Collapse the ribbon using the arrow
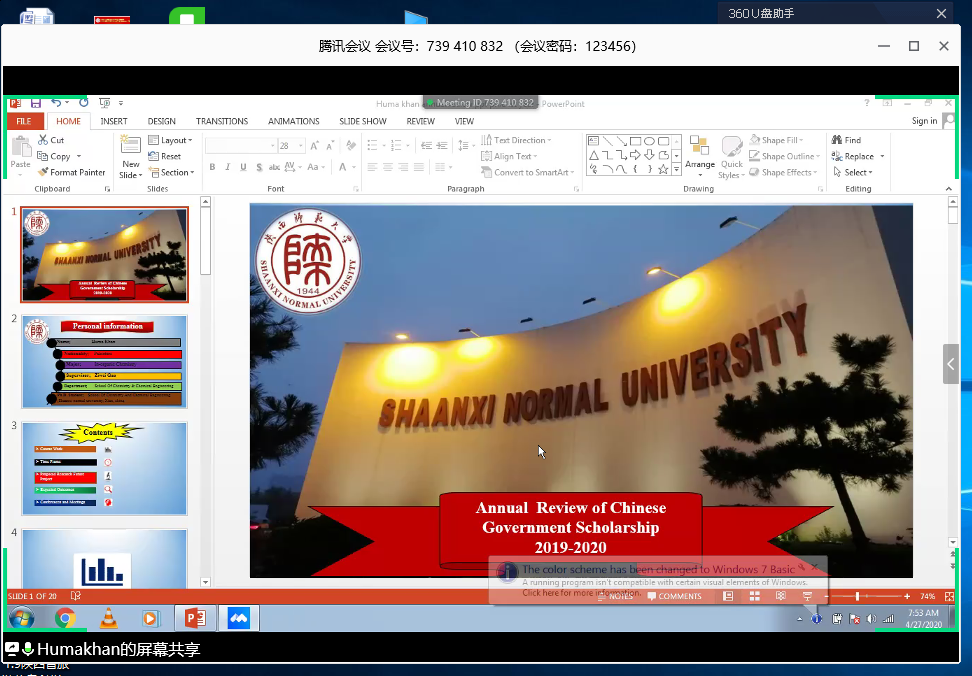972x676 pixels. point(949,188)
